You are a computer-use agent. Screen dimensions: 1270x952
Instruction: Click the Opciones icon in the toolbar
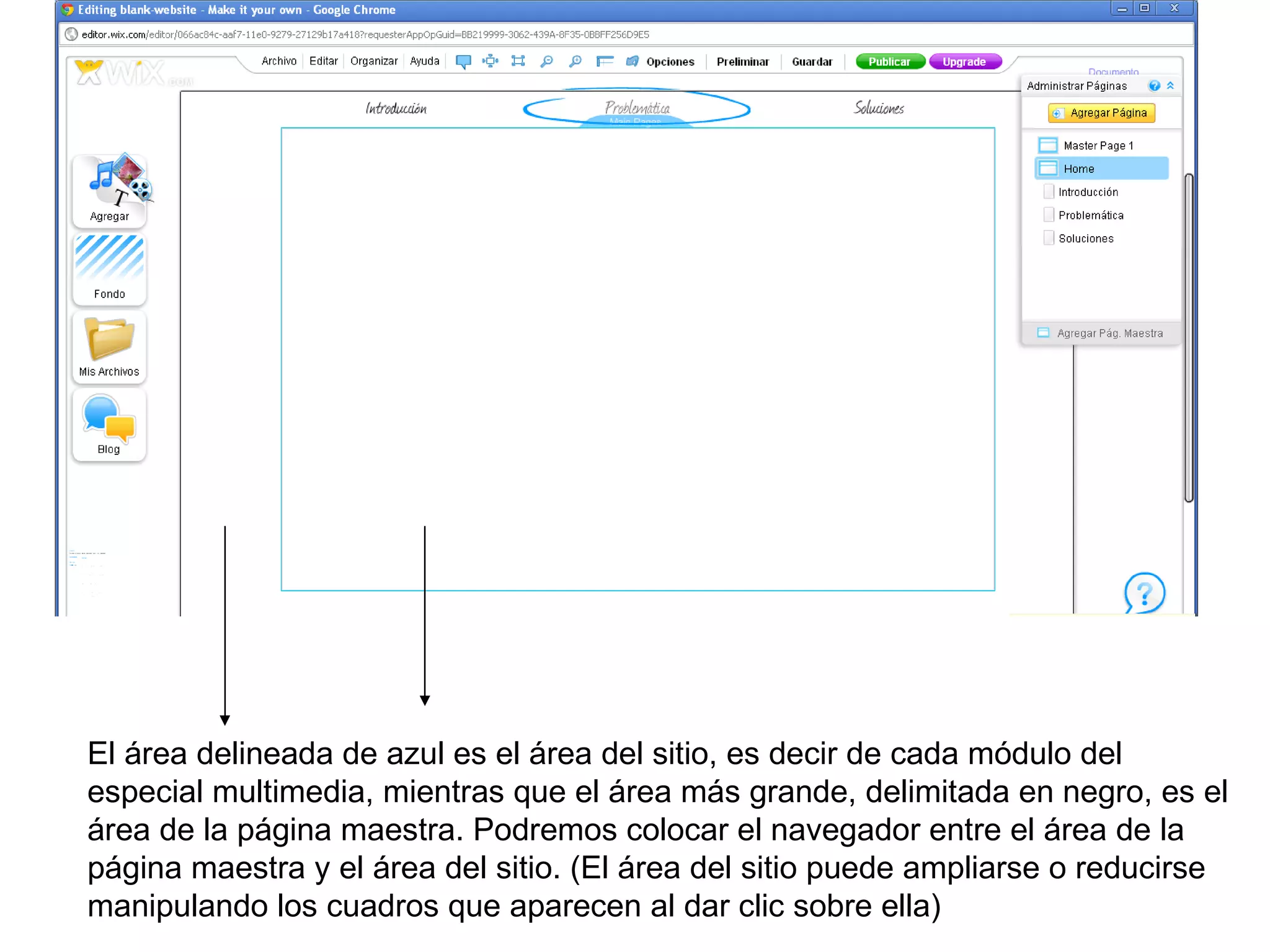pyautogui.click(x=632, y=61)
